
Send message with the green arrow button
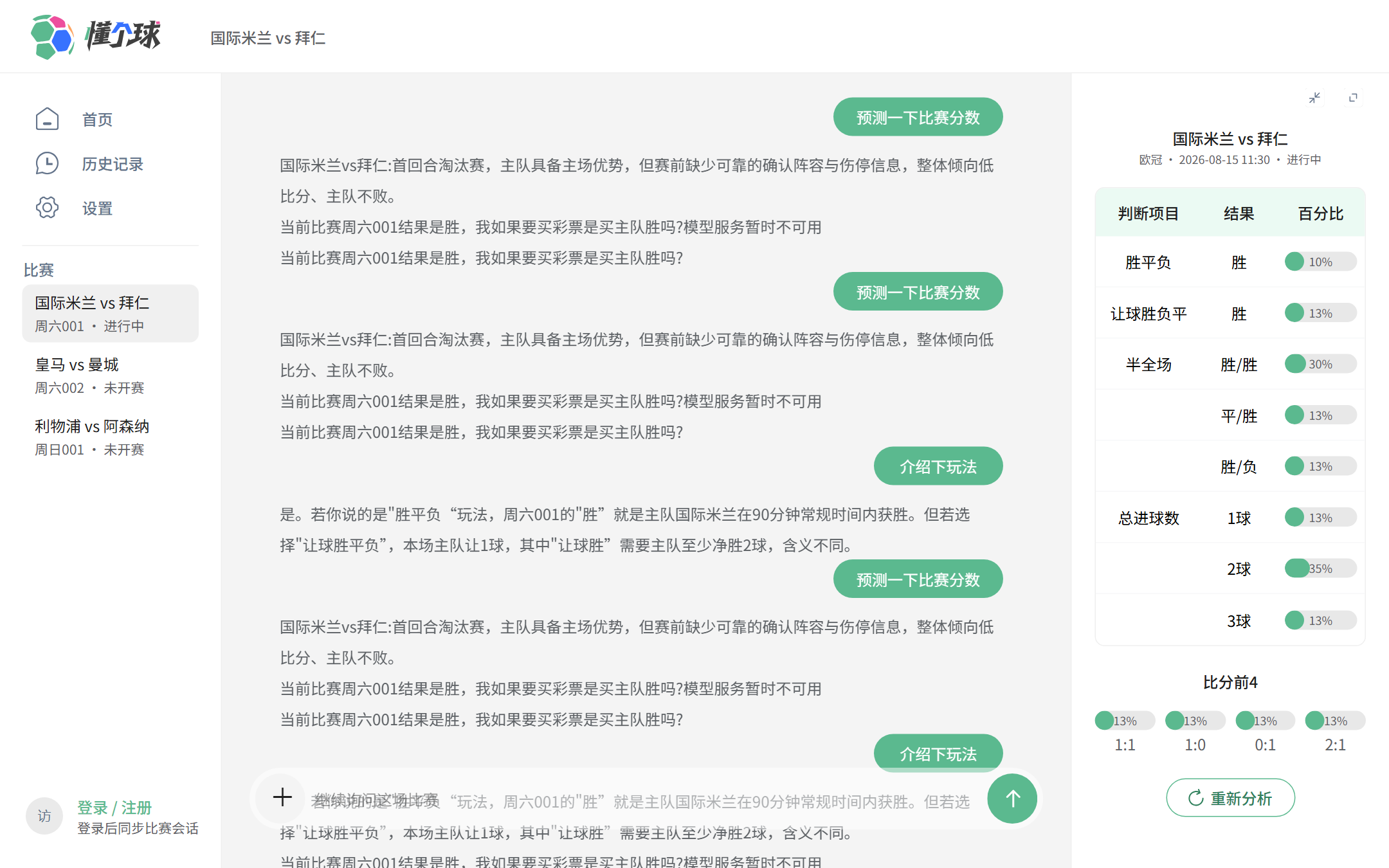[1012, 799]
